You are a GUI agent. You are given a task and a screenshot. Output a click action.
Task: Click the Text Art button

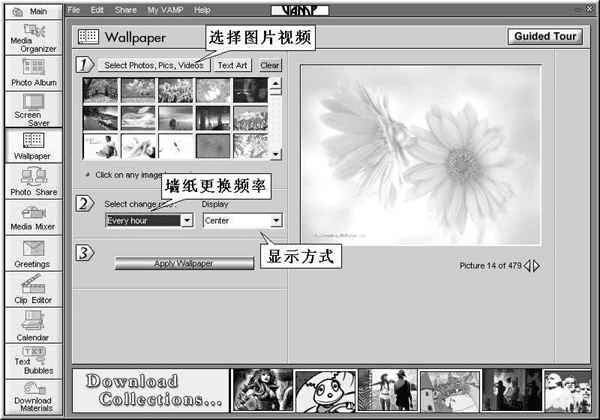point(232,65)
